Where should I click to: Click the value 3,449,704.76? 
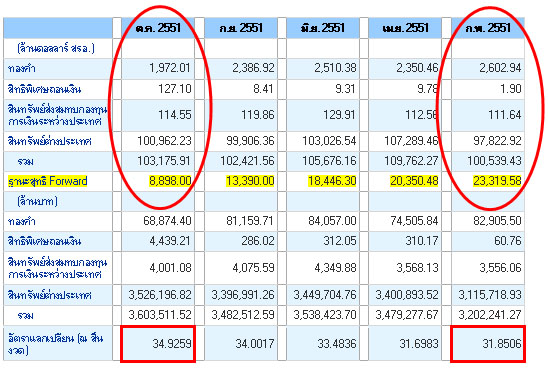(325, 295)
